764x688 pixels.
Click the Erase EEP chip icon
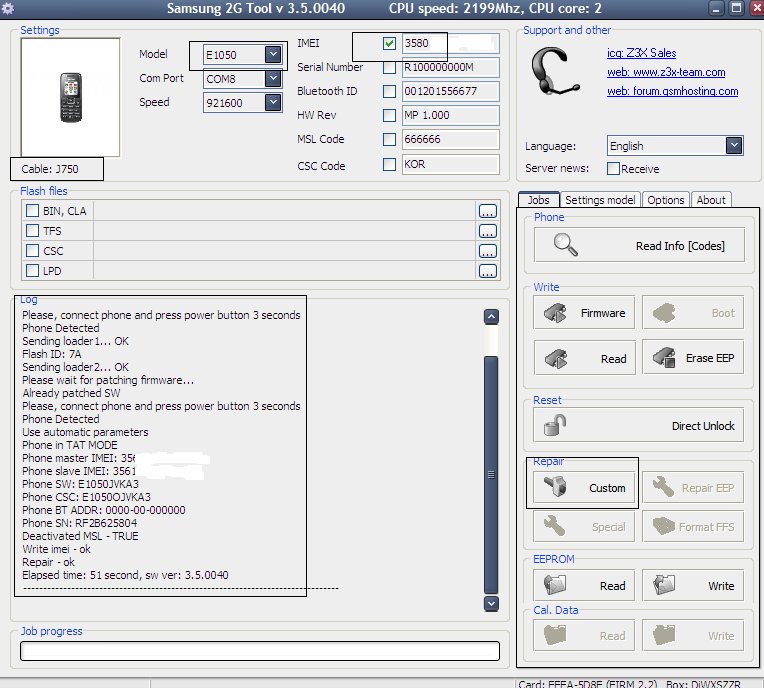(x=664, y=358)
